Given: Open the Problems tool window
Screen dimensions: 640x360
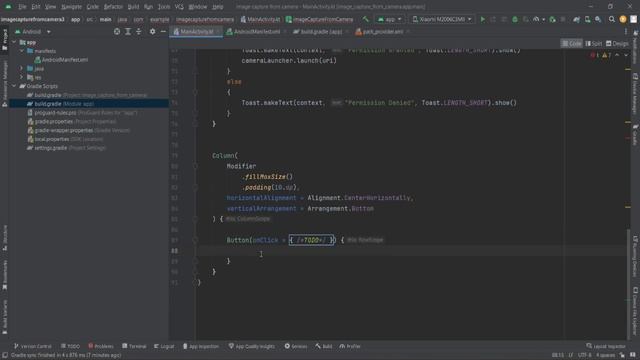Looking at the screenshot, I should [x=100, y=346].
